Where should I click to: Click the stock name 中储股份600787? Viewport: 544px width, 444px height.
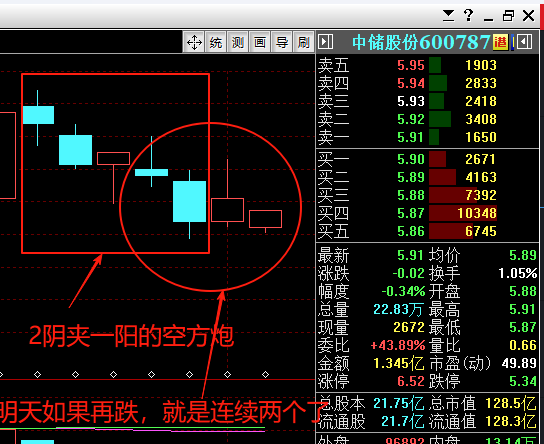(421, 42)
